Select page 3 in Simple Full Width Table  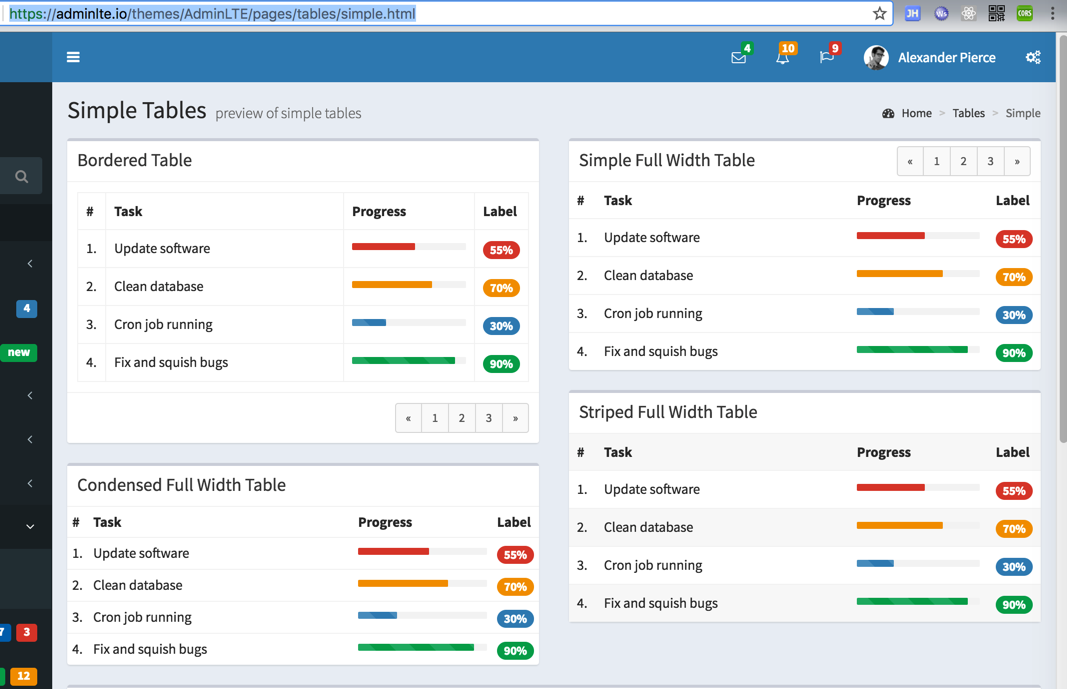(x=990, y=161)
